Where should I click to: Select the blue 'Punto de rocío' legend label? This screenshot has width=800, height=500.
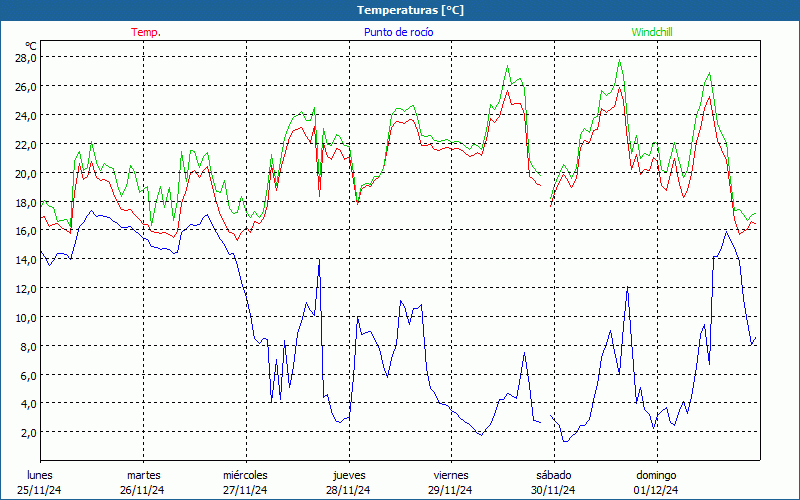398,32
